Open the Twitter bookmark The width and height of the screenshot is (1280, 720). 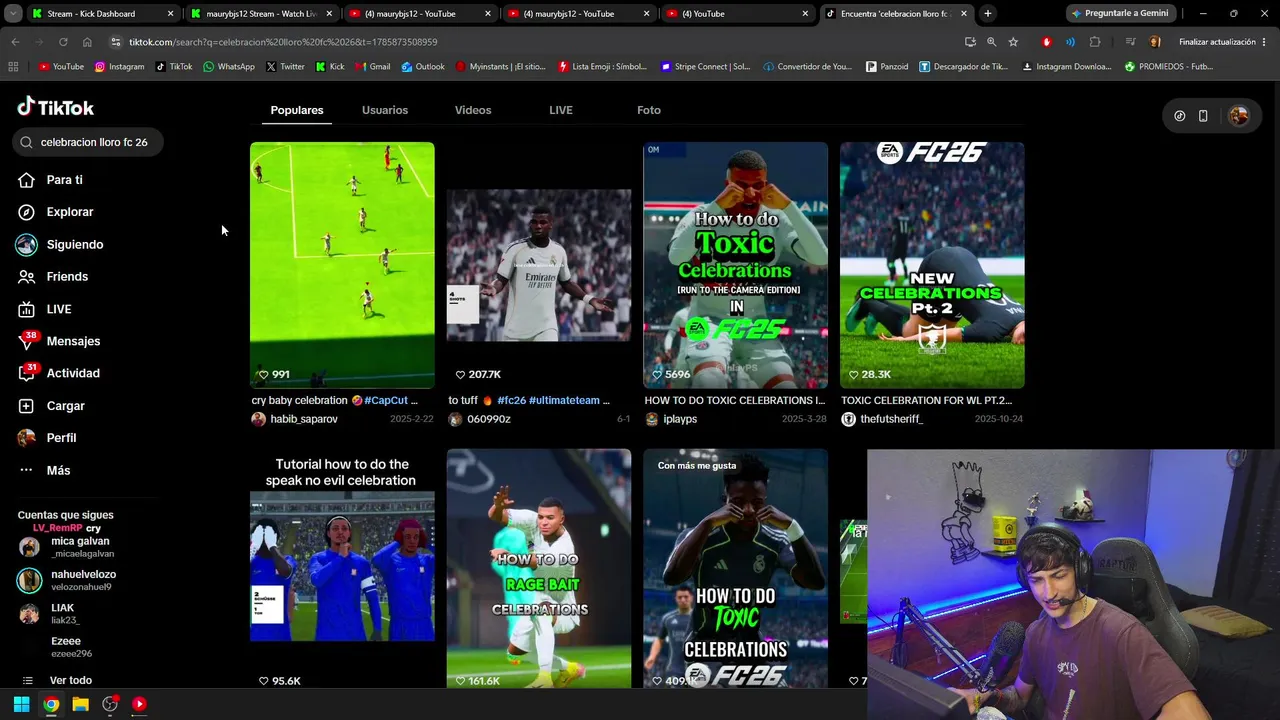click(x=286, y=67)
